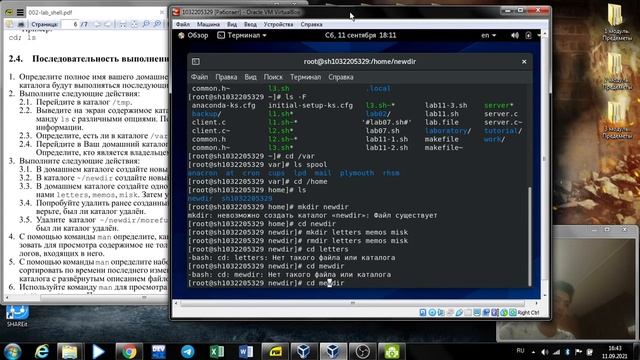This screenshot has height=360, width=640.
Task: Click the USB pen icon in VirtualBox status bar
Action: 459,313
